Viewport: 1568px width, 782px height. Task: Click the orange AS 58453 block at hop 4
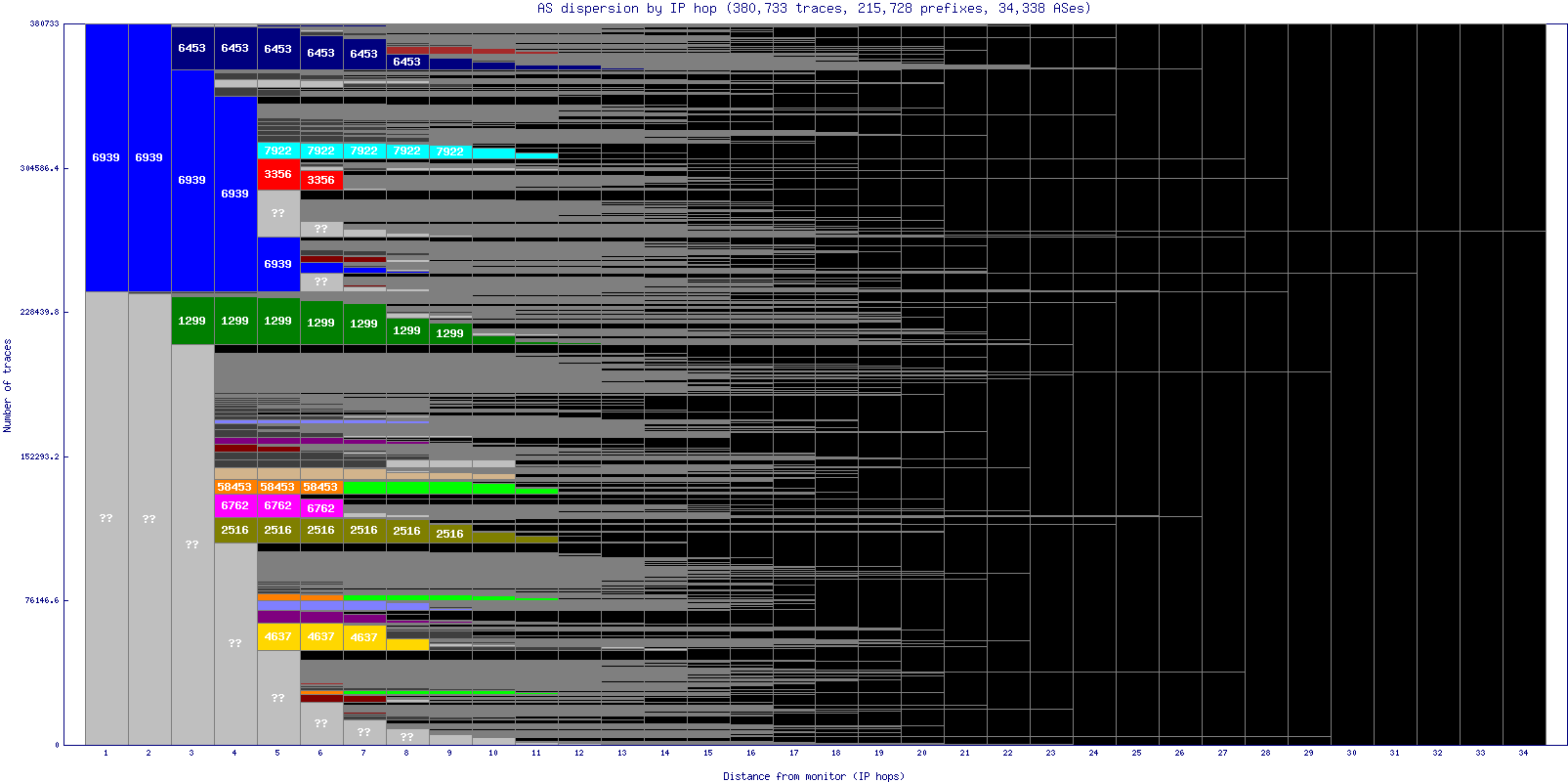click(235, 487)
